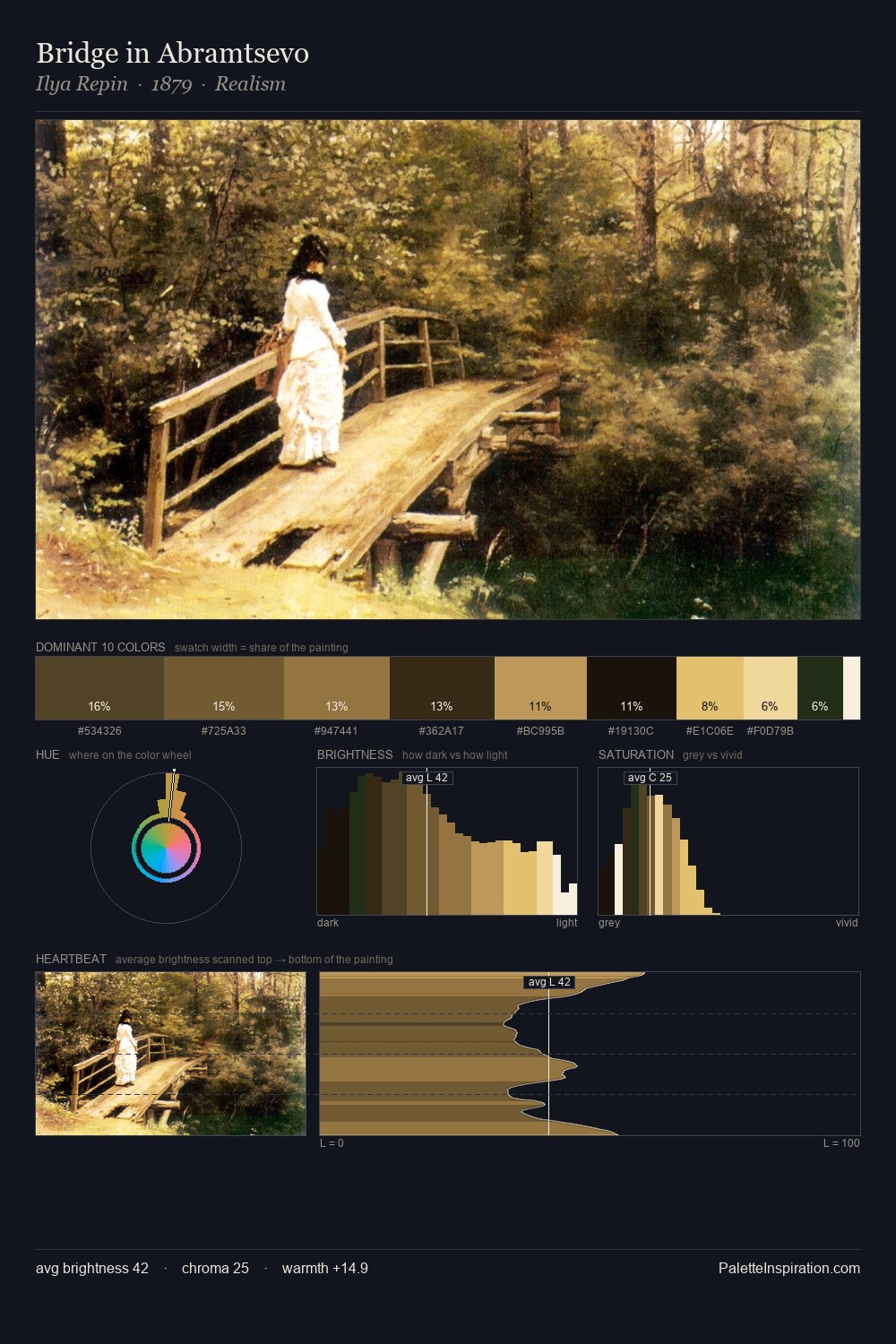This screenshot has height=1344, width=896.
Task: Open the main Bridge in Abramtsevo painting
Action: (x=448, y=370)
